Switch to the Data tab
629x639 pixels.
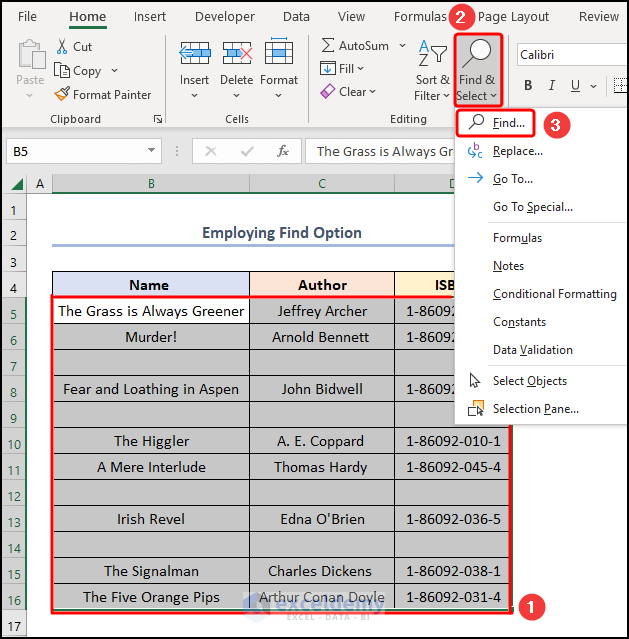tap(296, 17)
